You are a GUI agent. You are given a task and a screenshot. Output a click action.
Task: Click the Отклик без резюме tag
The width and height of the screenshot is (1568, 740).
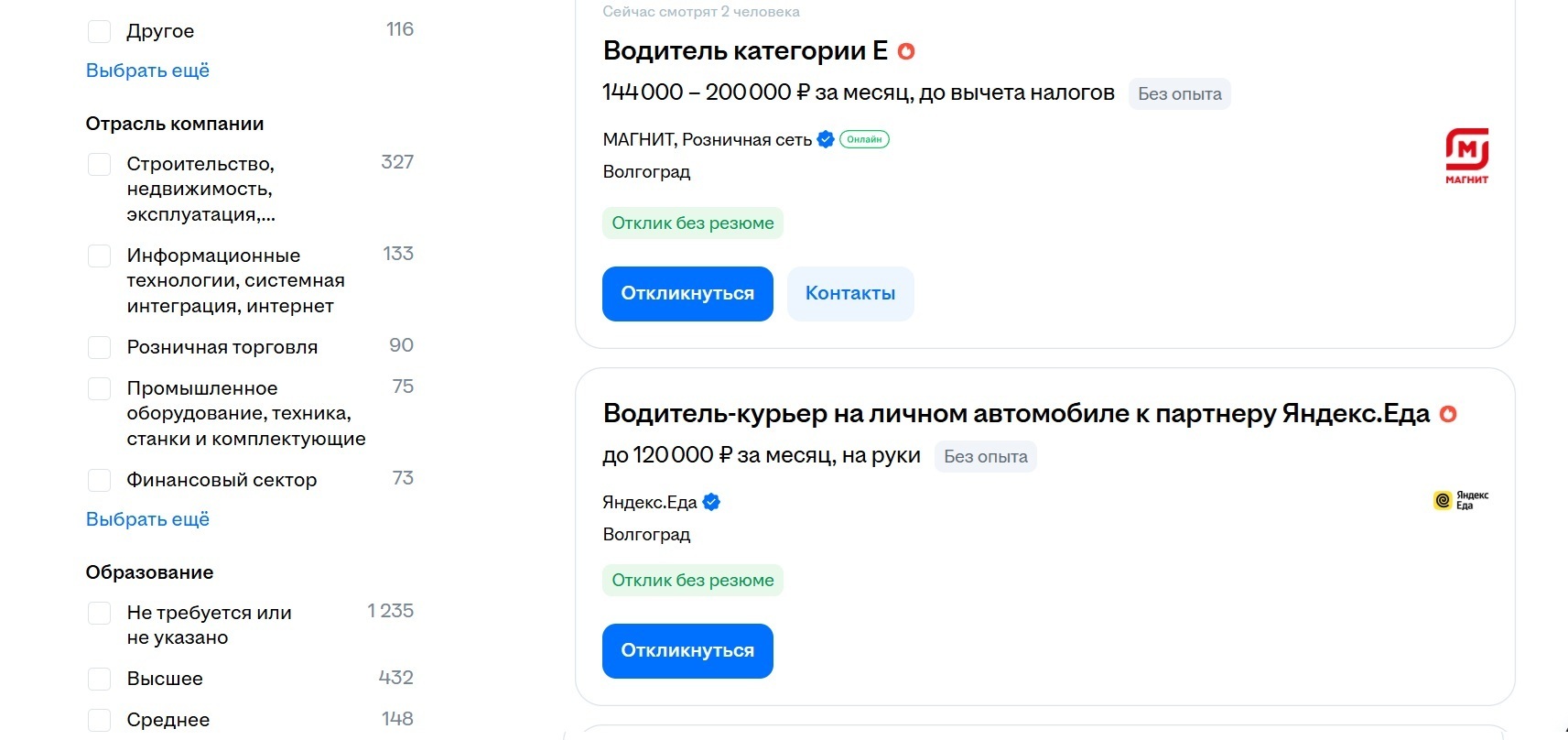(692, 223)
